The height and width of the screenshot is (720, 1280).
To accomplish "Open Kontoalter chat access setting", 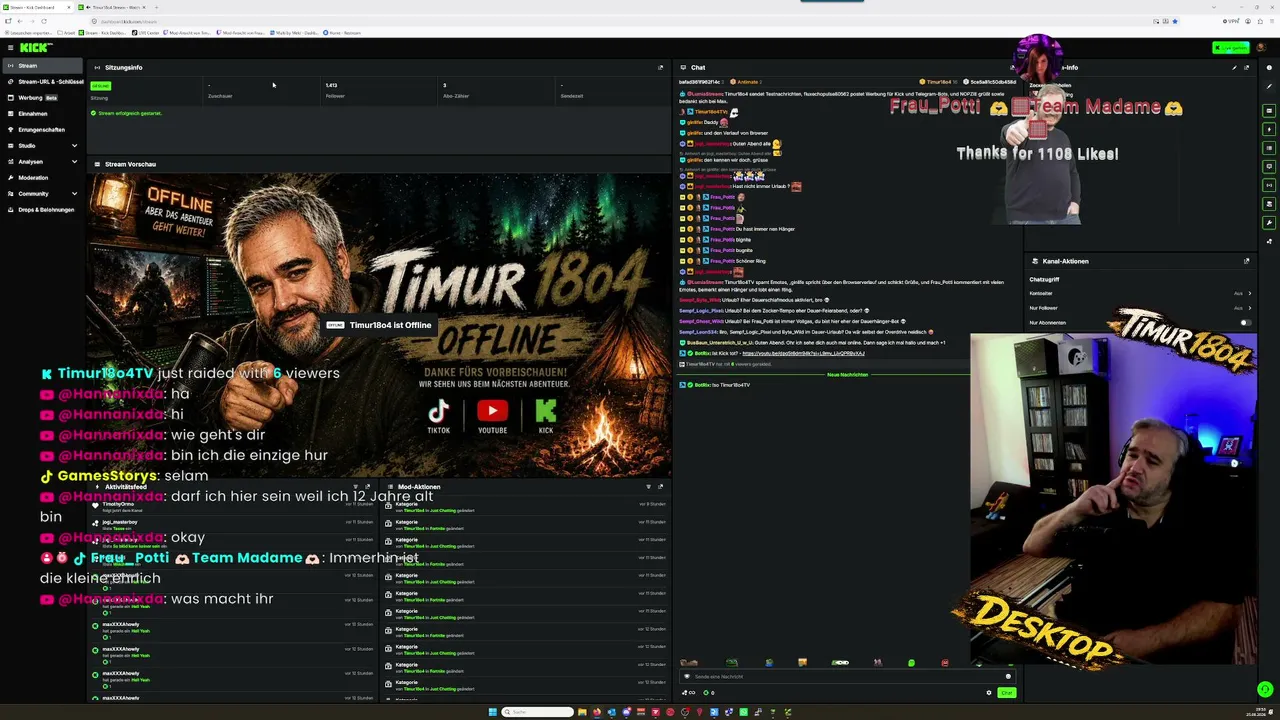I will point(1140,294).
